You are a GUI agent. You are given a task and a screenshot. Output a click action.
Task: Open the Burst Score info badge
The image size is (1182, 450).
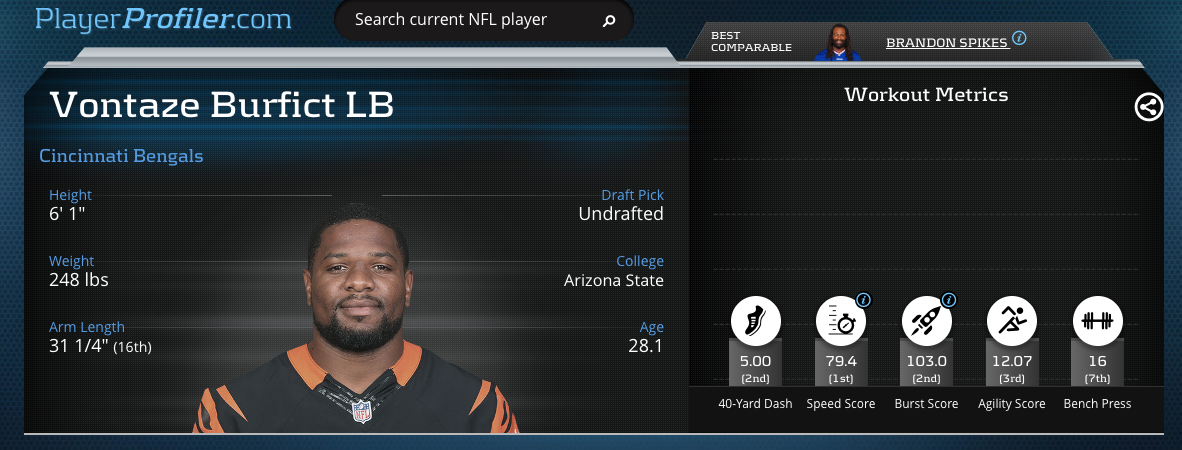[x=950, y=300]
